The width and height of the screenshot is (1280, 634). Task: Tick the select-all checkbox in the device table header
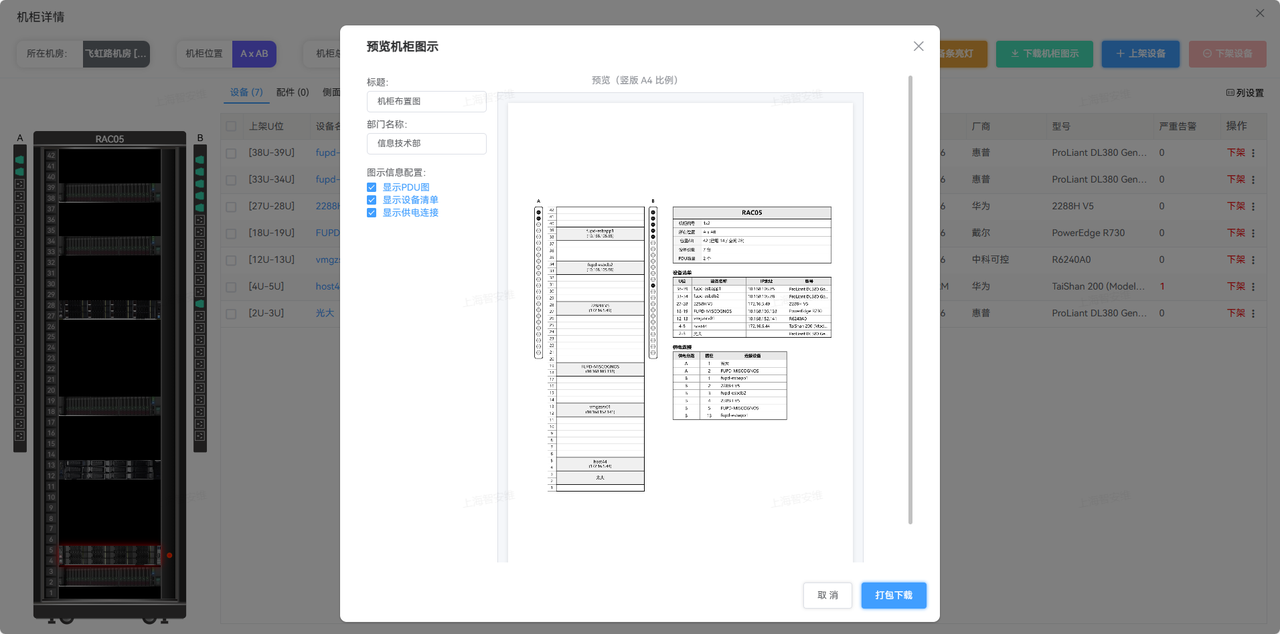[x=231, y=127]
